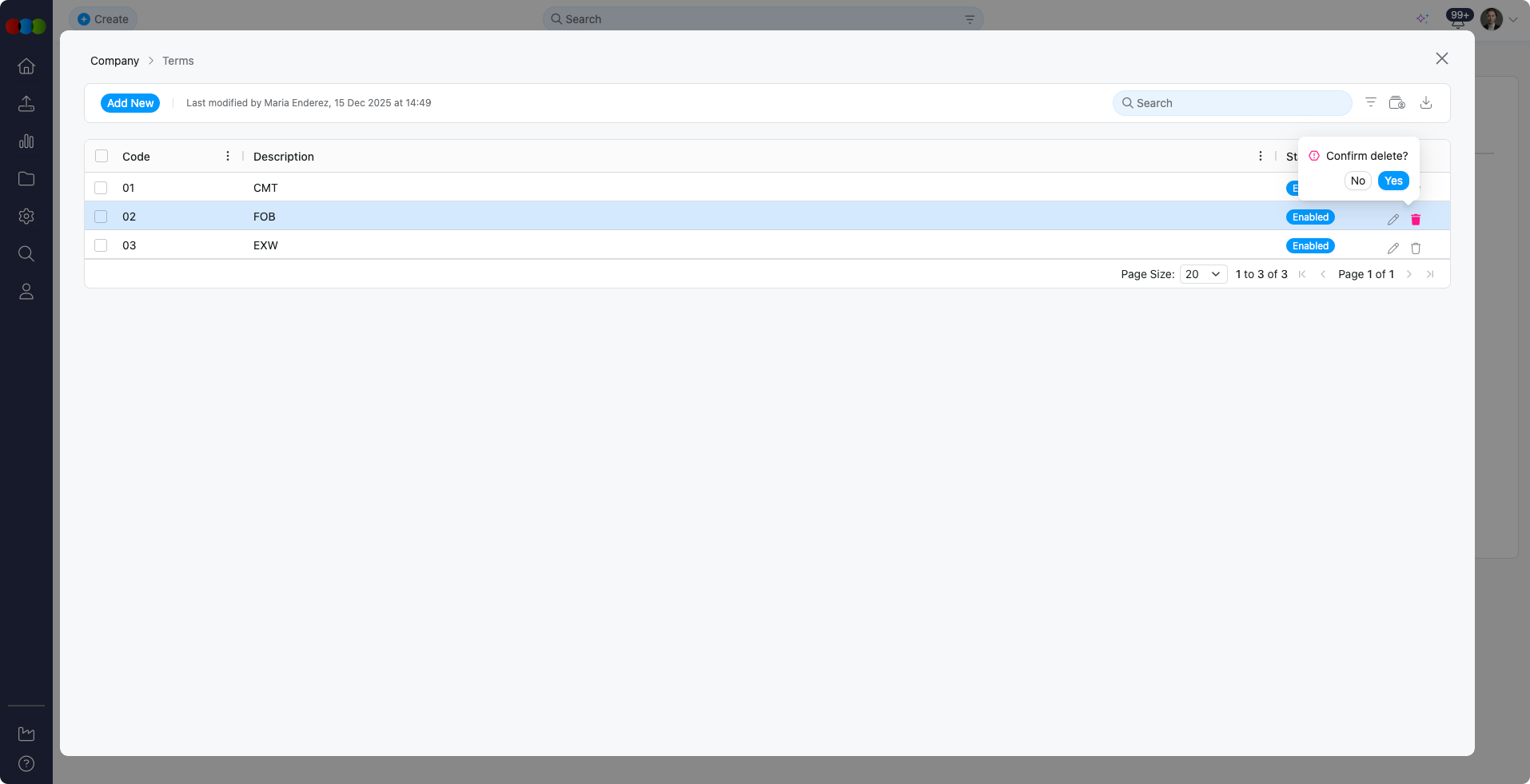Click the pencil icon on EXW row

click(x=1393, y=248)
